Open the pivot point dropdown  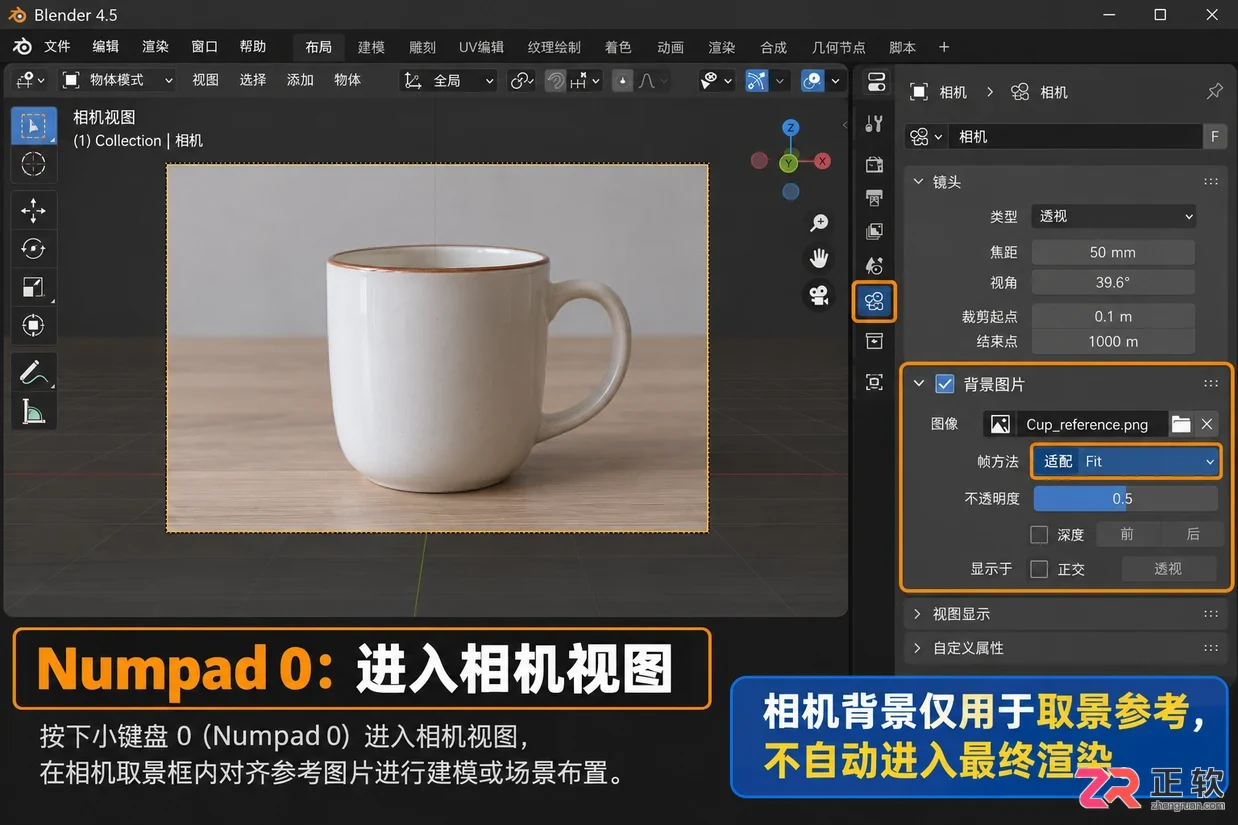coord(522,80)
